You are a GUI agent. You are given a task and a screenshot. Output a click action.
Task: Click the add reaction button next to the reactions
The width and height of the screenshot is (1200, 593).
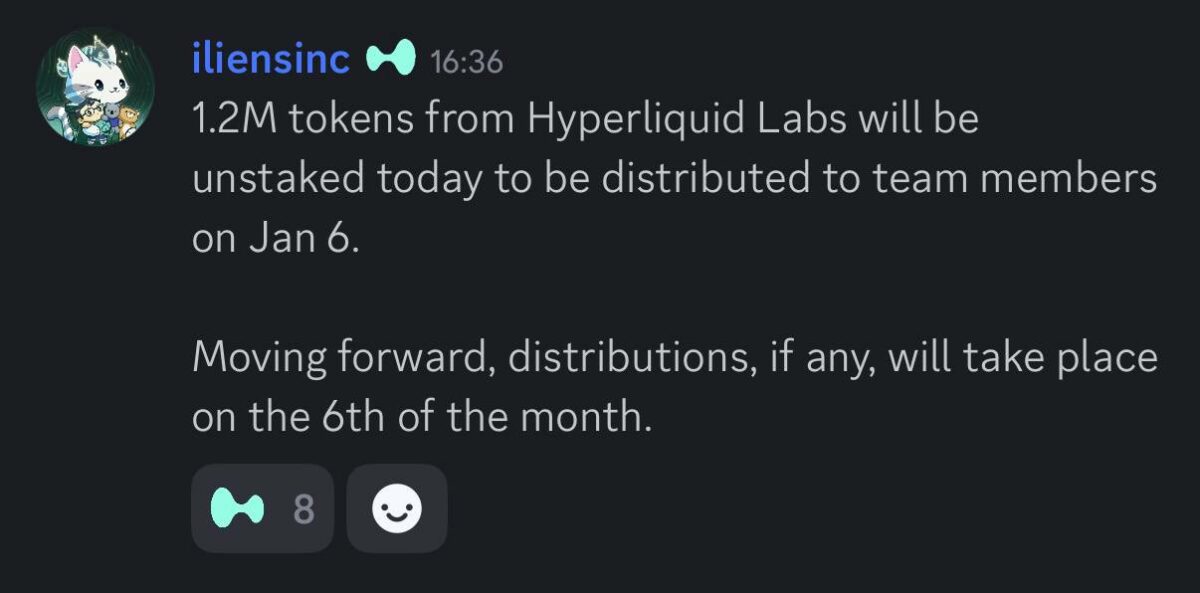(x=397, y=508)
